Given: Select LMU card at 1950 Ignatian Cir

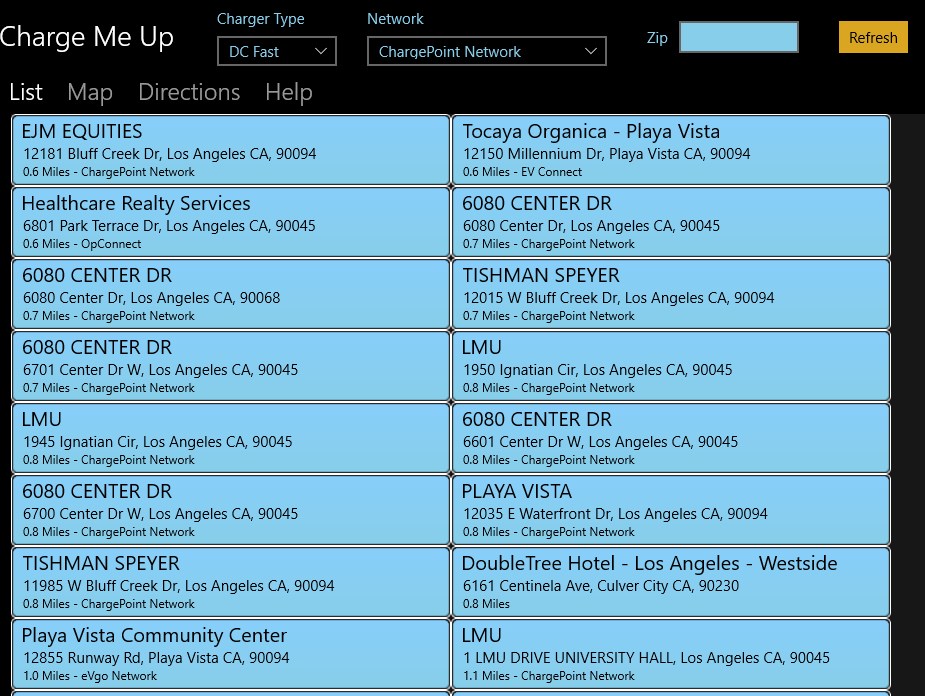Looking at the screenshot, I should click(x=671, y=366).
